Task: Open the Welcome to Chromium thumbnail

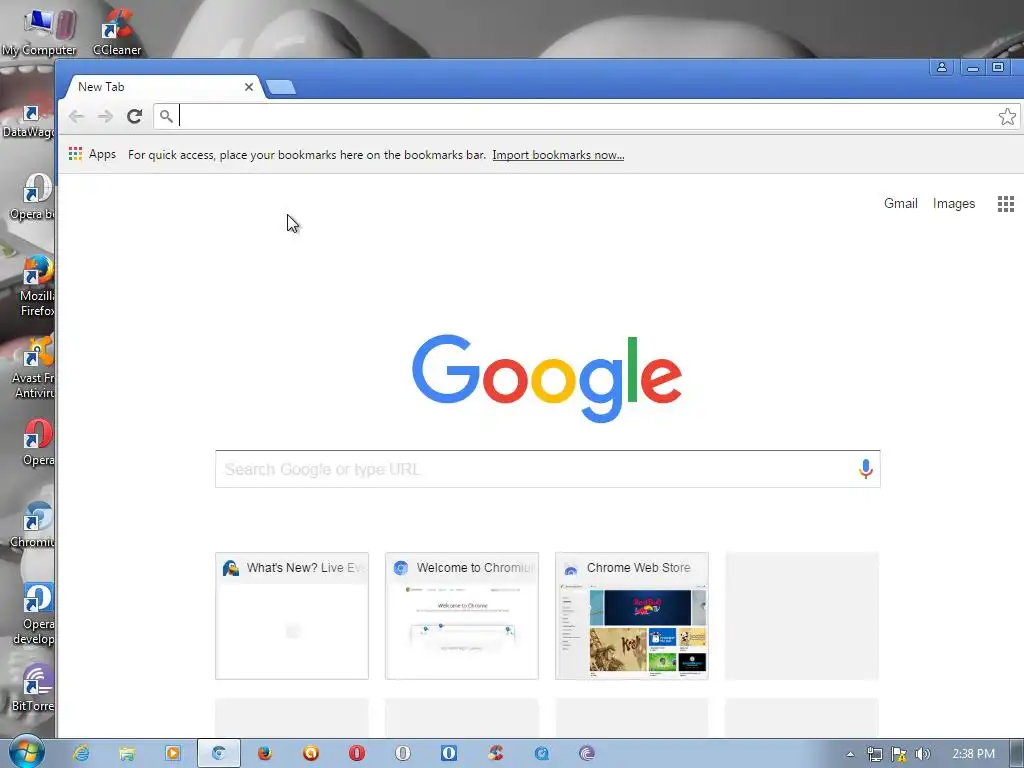Action: pyautogui.click(x=462, y=616)
